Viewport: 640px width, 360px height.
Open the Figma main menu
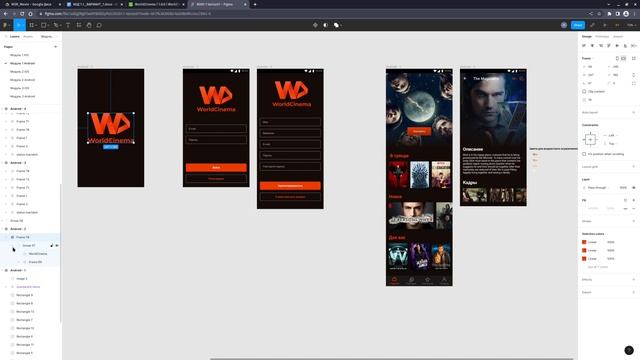(x=6, y=25)
